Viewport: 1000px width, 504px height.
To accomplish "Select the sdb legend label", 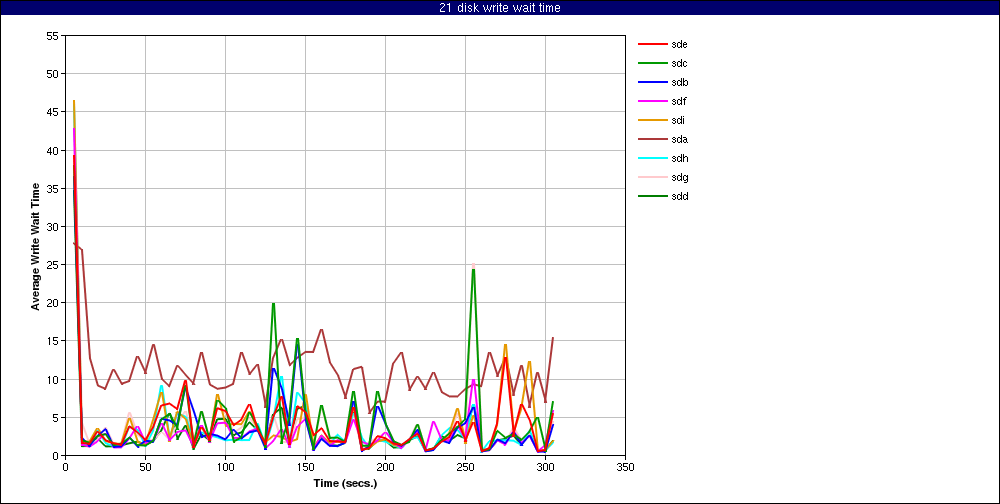I will tap(679, 82).
